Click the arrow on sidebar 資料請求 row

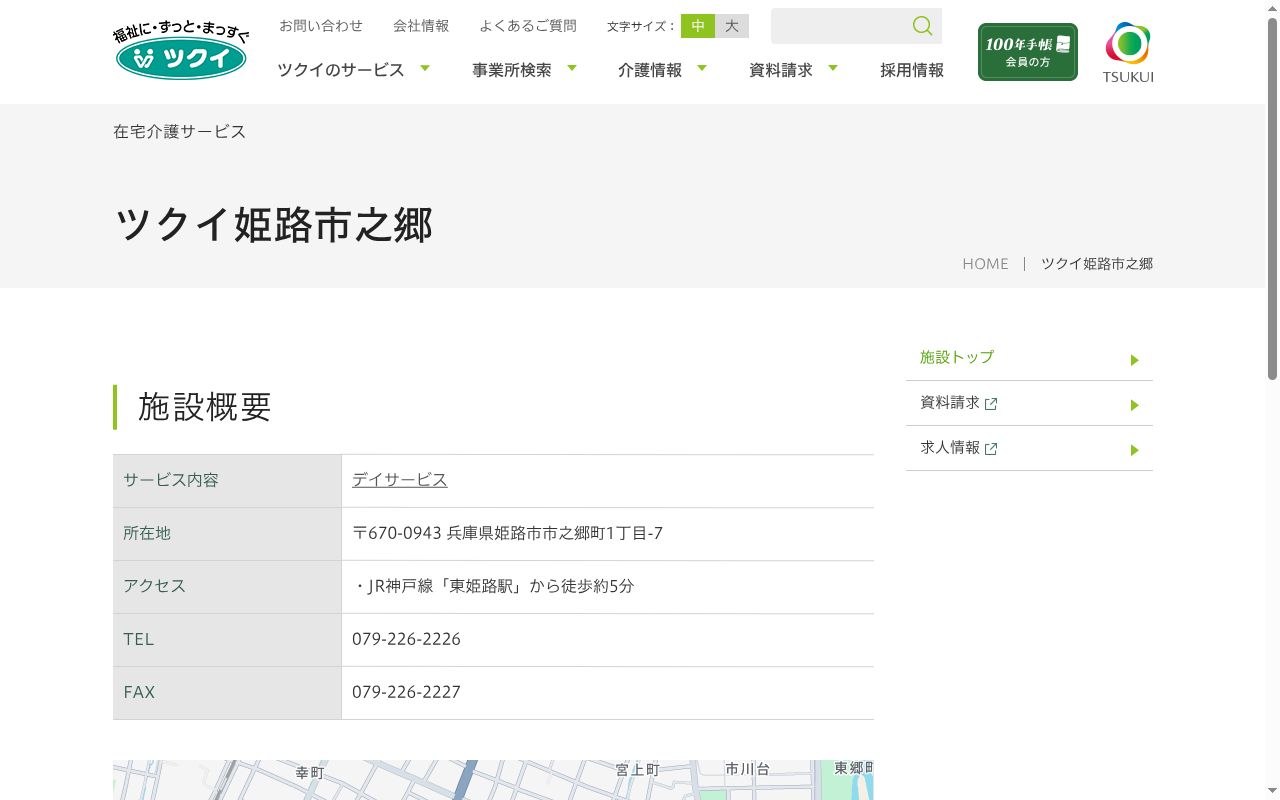point(1135,405)
